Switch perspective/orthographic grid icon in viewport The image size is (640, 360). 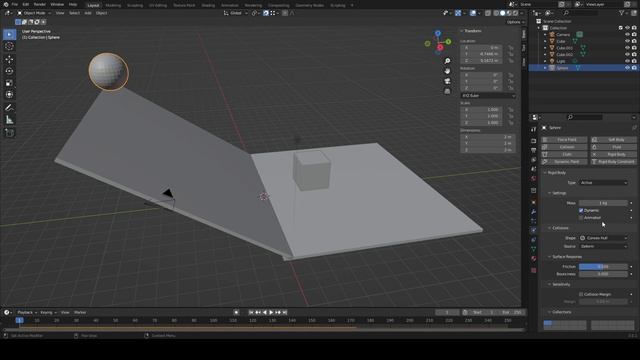click(447, 91)
